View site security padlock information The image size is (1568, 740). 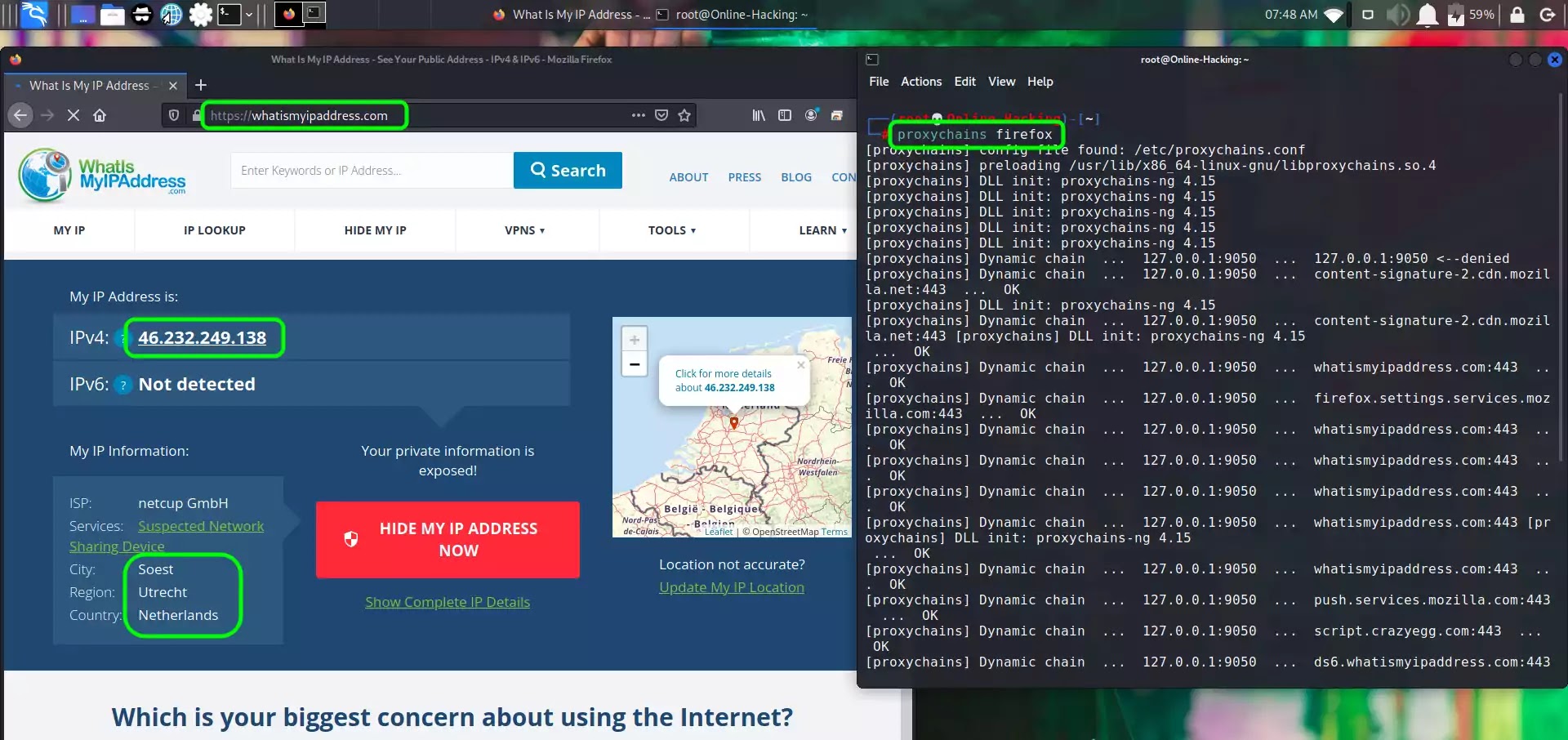tap(196, 116)
